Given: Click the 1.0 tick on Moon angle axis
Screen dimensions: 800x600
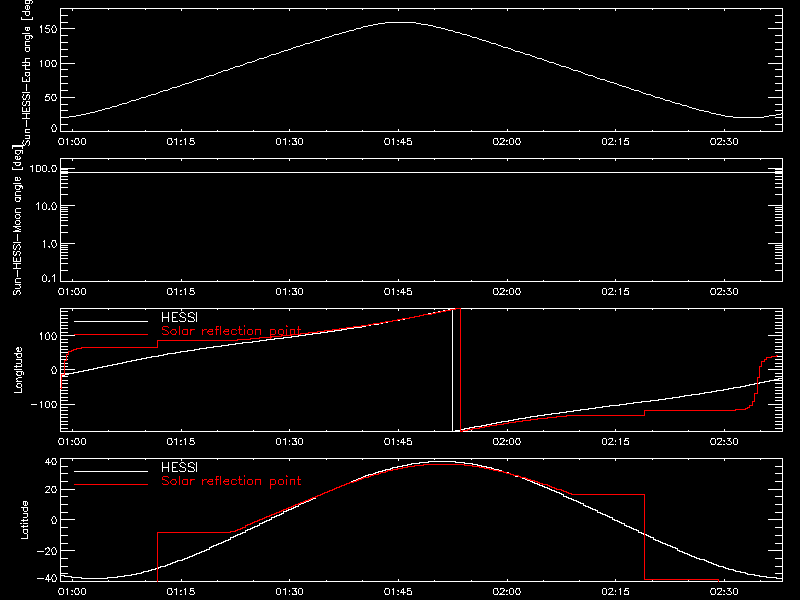Looking at the screenshot, I should [49, 244].
